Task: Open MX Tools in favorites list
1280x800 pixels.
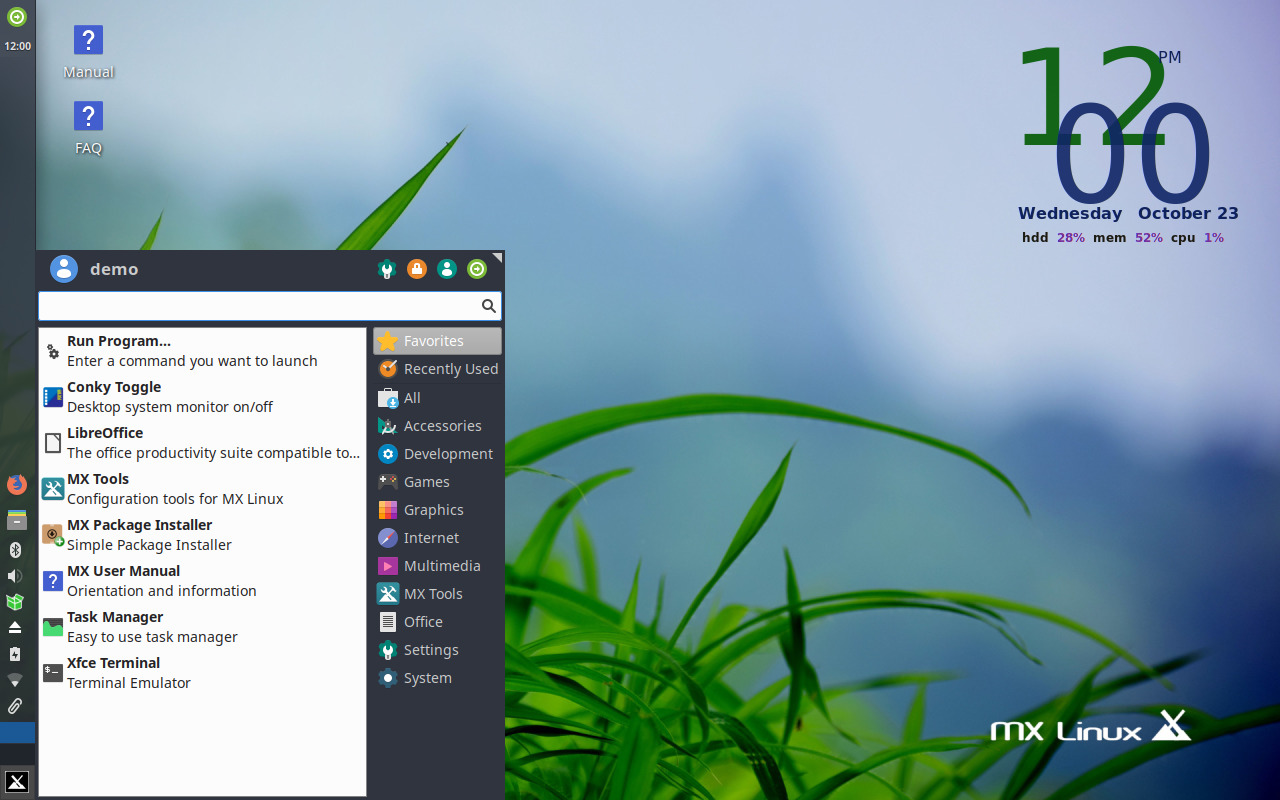Action: pos(202,489)
